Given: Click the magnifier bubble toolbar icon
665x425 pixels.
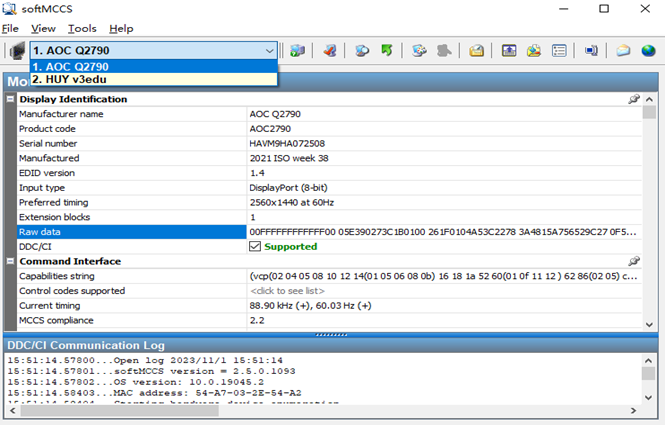Looking at the screenshot, I should [x=362, y=51].
